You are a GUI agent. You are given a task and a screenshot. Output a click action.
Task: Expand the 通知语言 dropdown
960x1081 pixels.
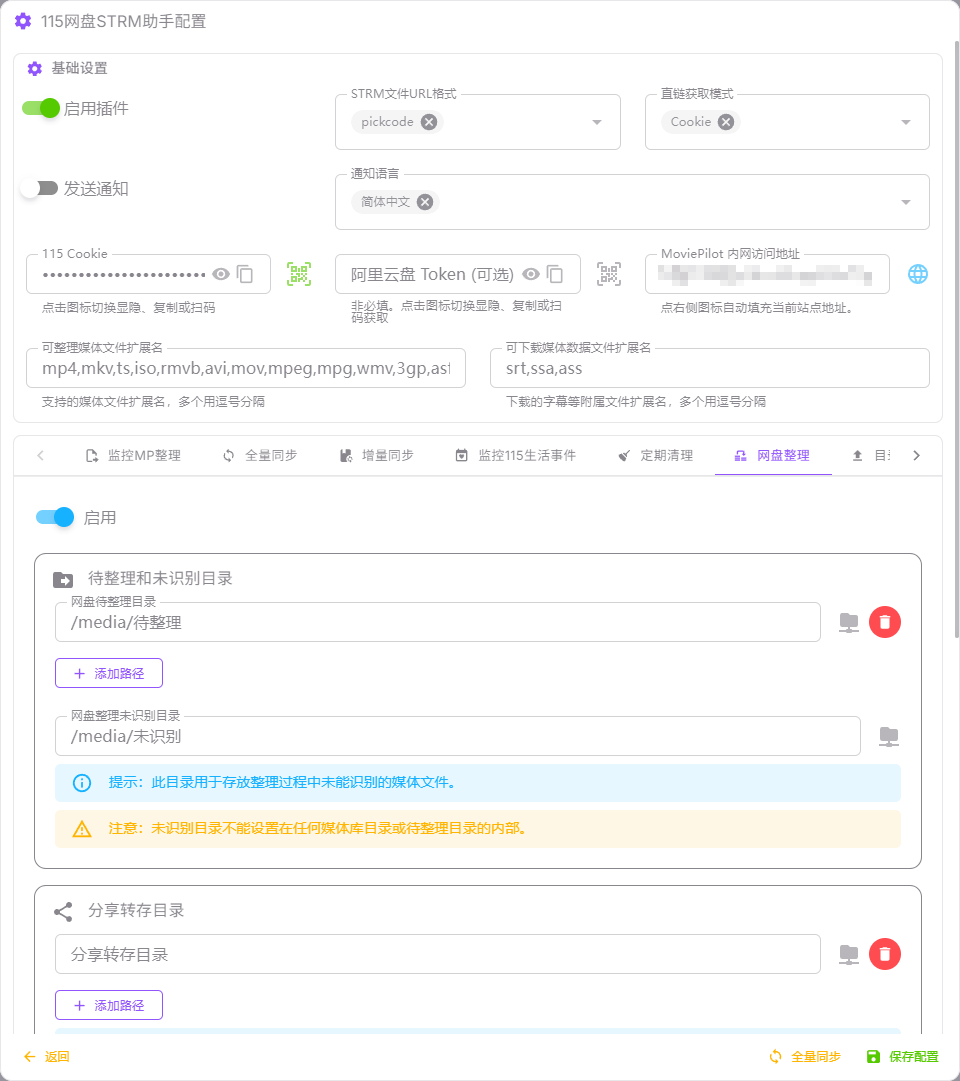[x=906, y=202]
